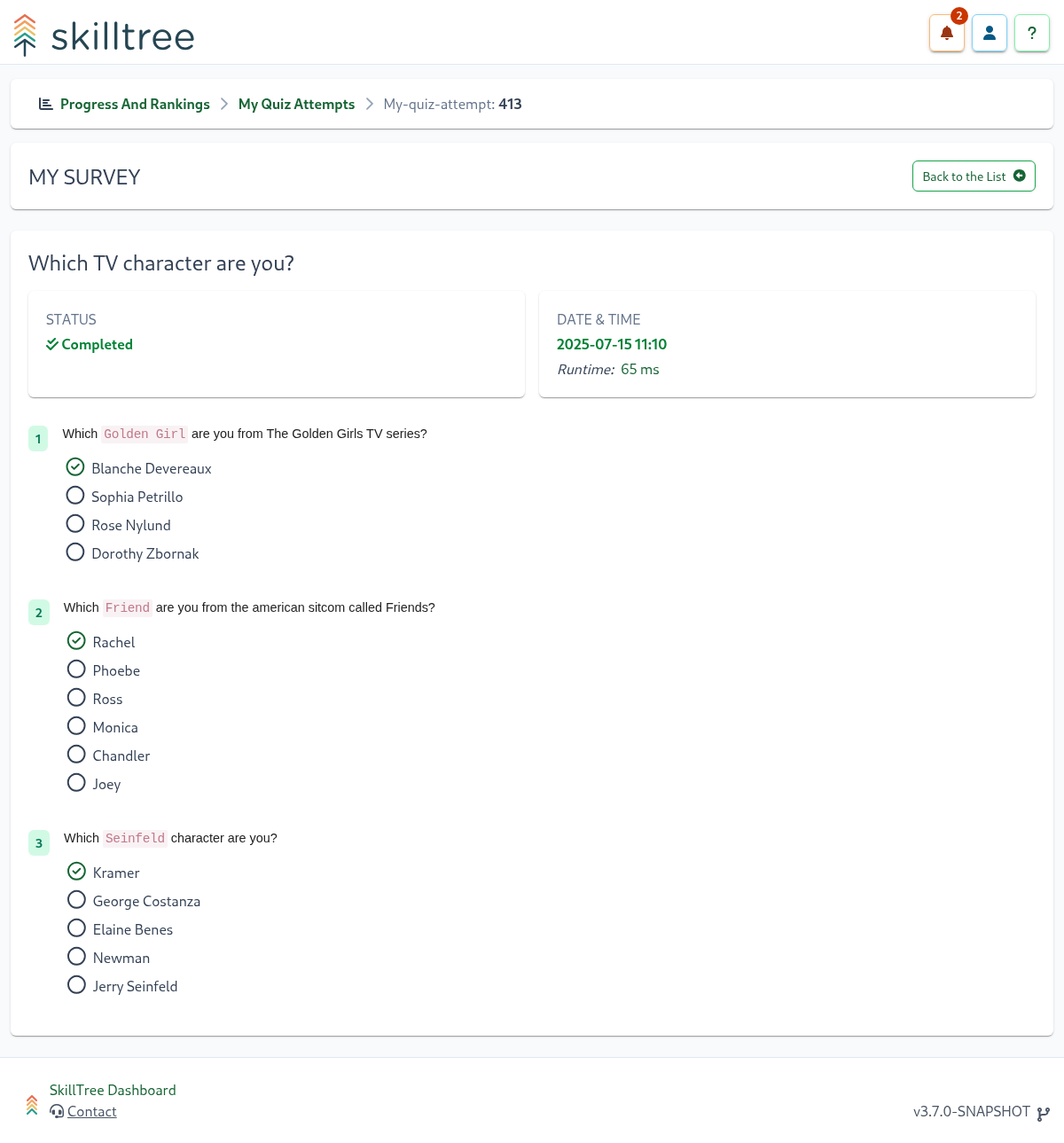This screenshot has height=1143, width=1064.
Task: Click Back to the List button
Action: [974, 176]
